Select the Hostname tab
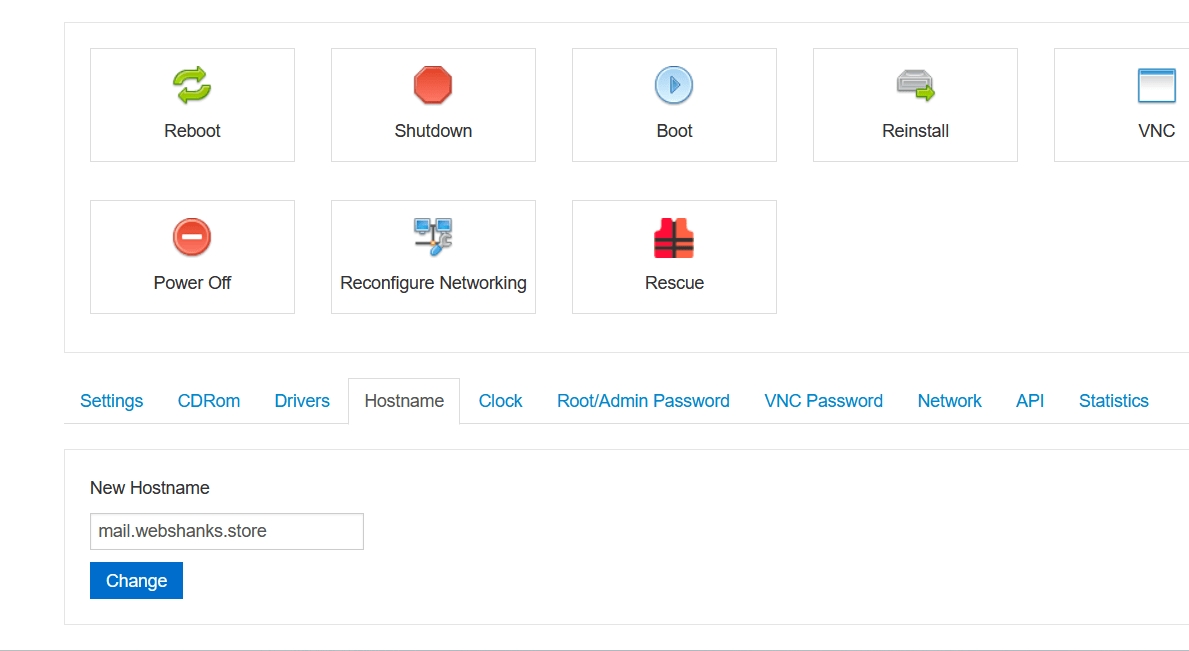 click(404, 401)
